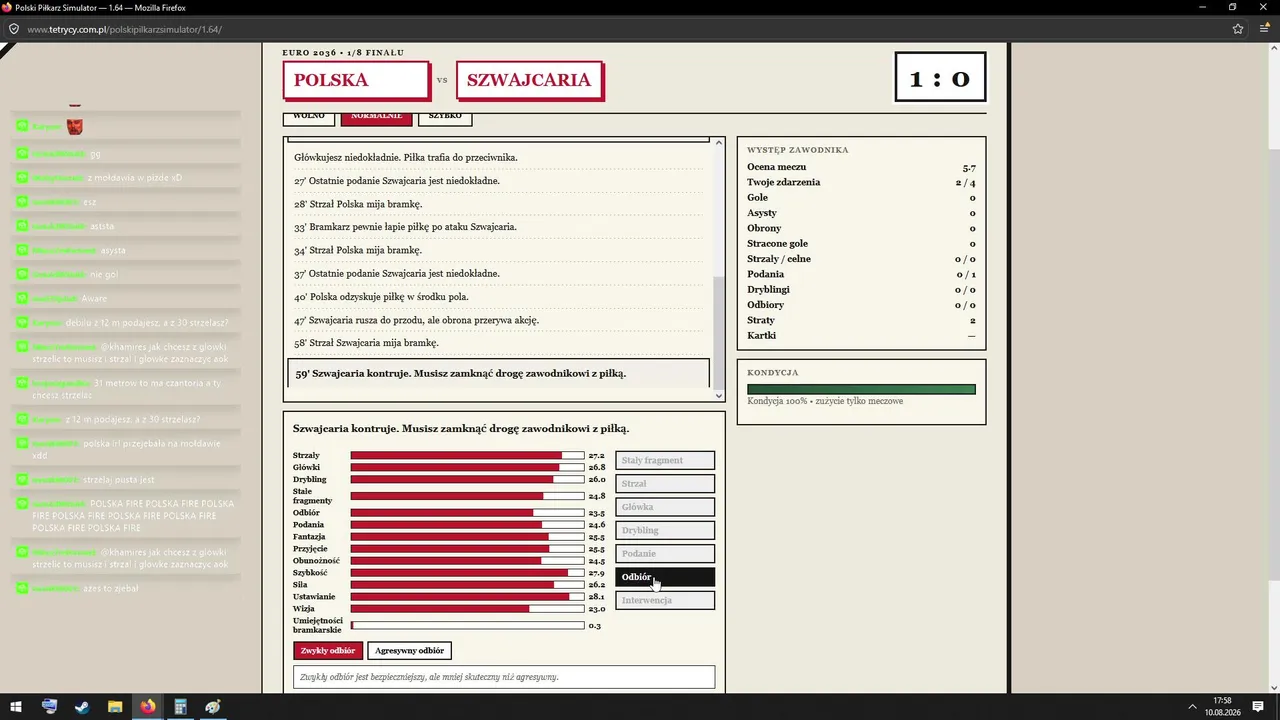Open the Windows Start menu
The height and width of the screenshot is (720, 1280).
(x=16, y=707)
